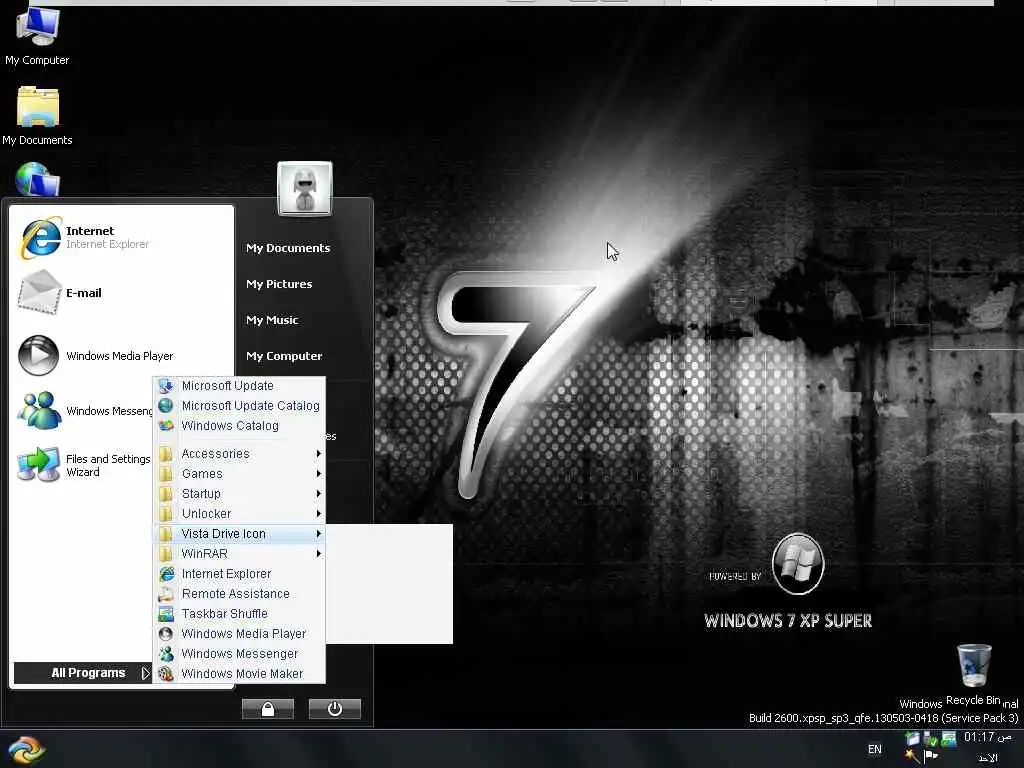The height and width of the screenshot is (768, 1024).
Task: Open My Documents in Start menu right pane
Action: [288, 248]
